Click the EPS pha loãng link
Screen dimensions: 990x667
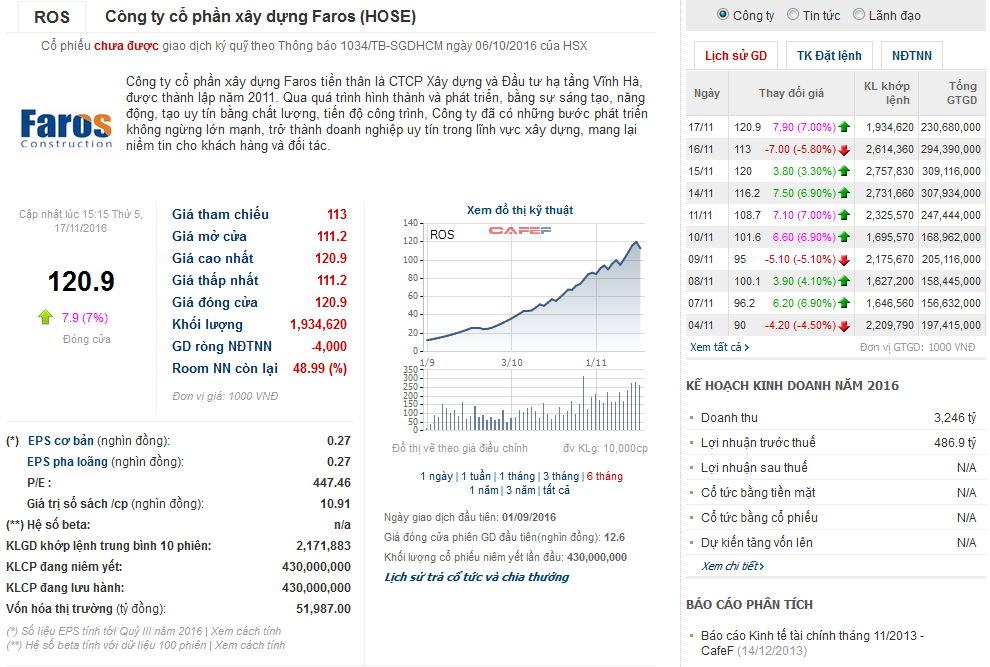67,462
